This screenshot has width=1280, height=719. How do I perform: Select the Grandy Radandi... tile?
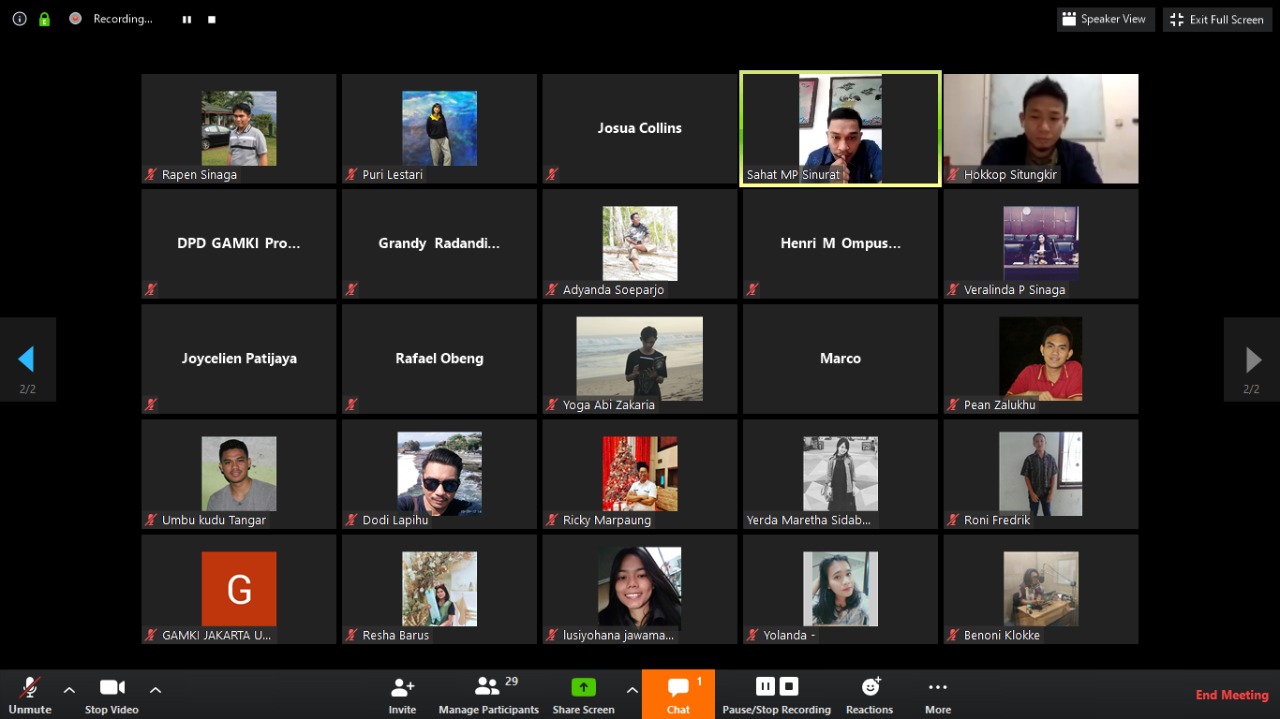coord(439,243)
